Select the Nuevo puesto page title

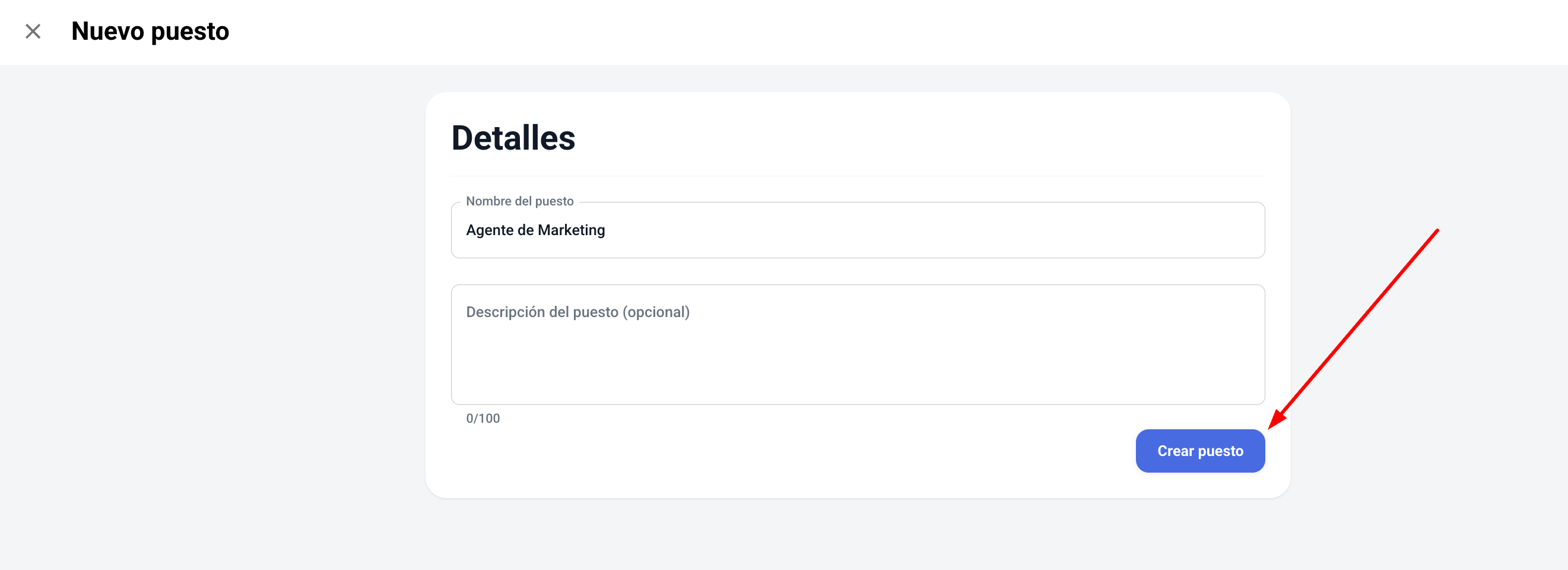150,31
